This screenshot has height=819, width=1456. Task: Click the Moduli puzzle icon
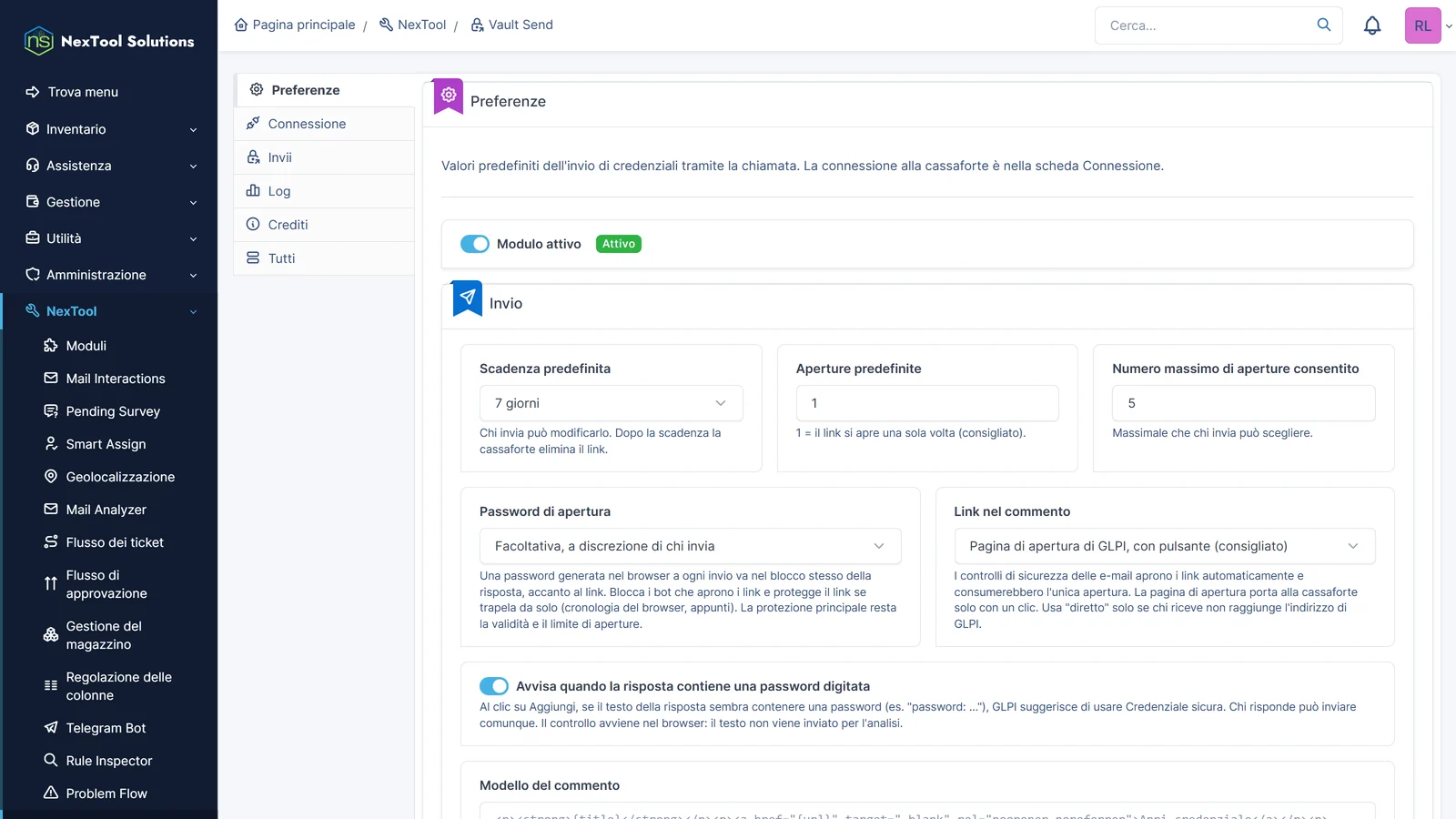tap(51, 345)
